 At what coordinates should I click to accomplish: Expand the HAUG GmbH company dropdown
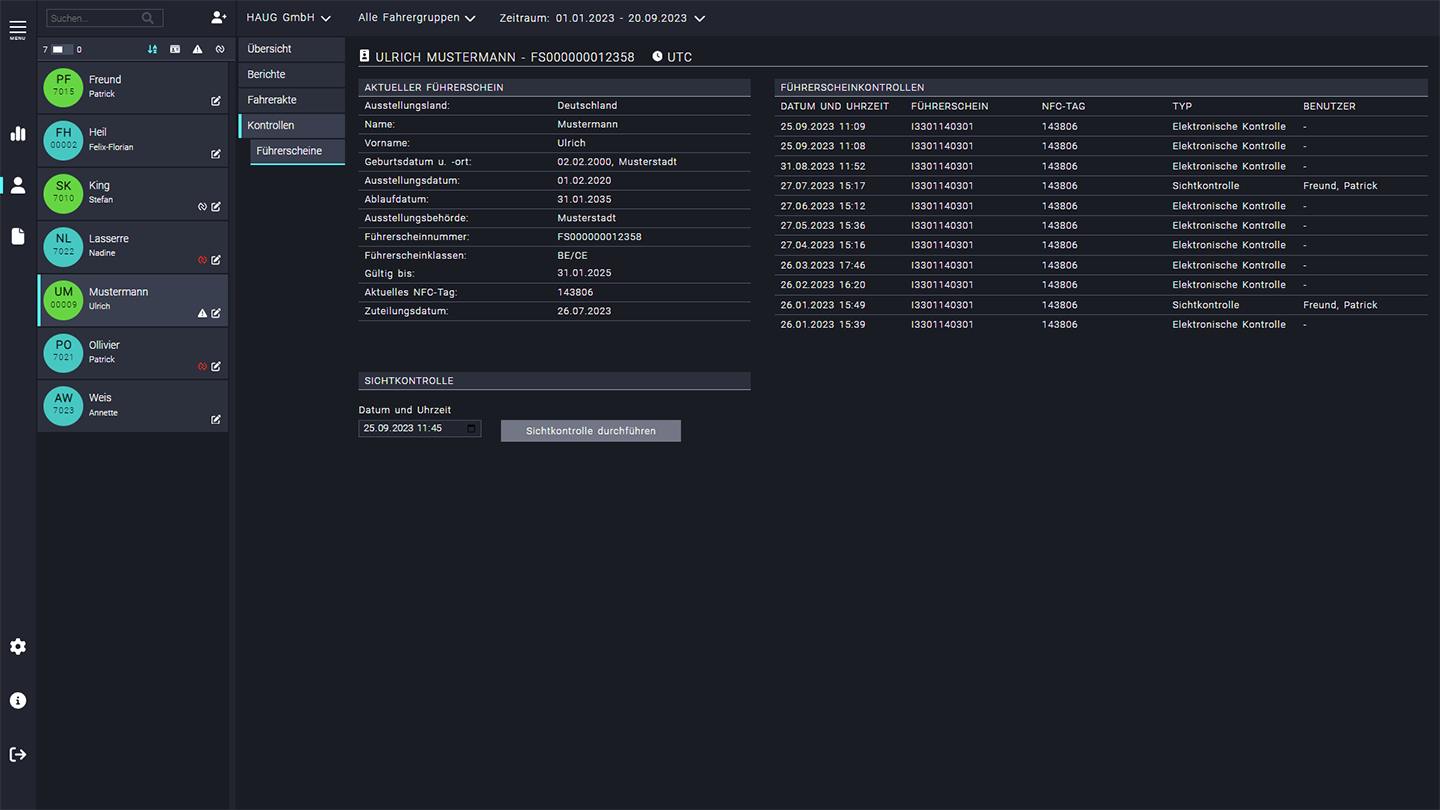[x=288, y=18]
